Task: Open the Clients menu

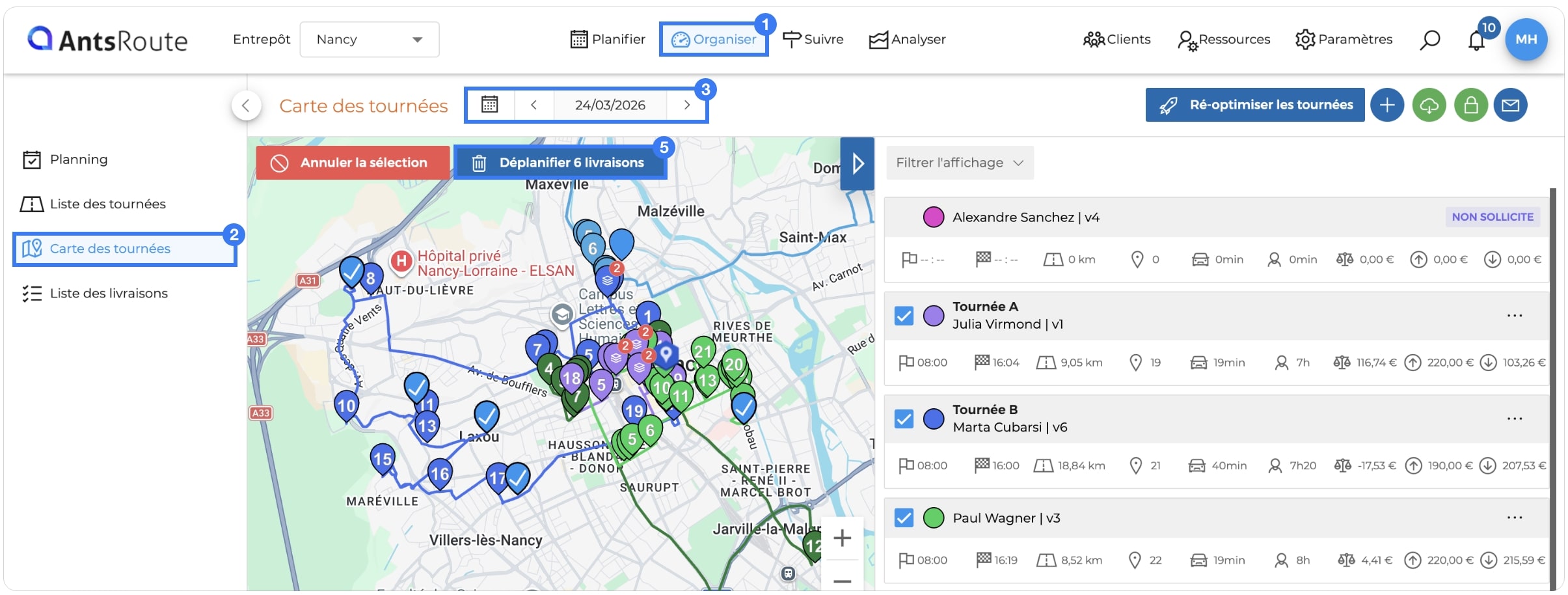Action: pyautogui.click(x=1116, y=39)
